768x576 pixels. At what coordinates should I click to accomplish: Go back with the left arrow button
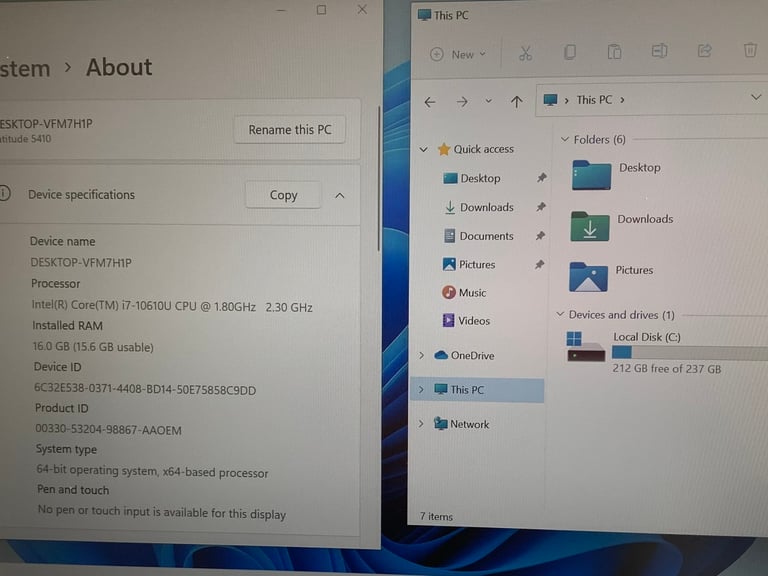(430, 102)
